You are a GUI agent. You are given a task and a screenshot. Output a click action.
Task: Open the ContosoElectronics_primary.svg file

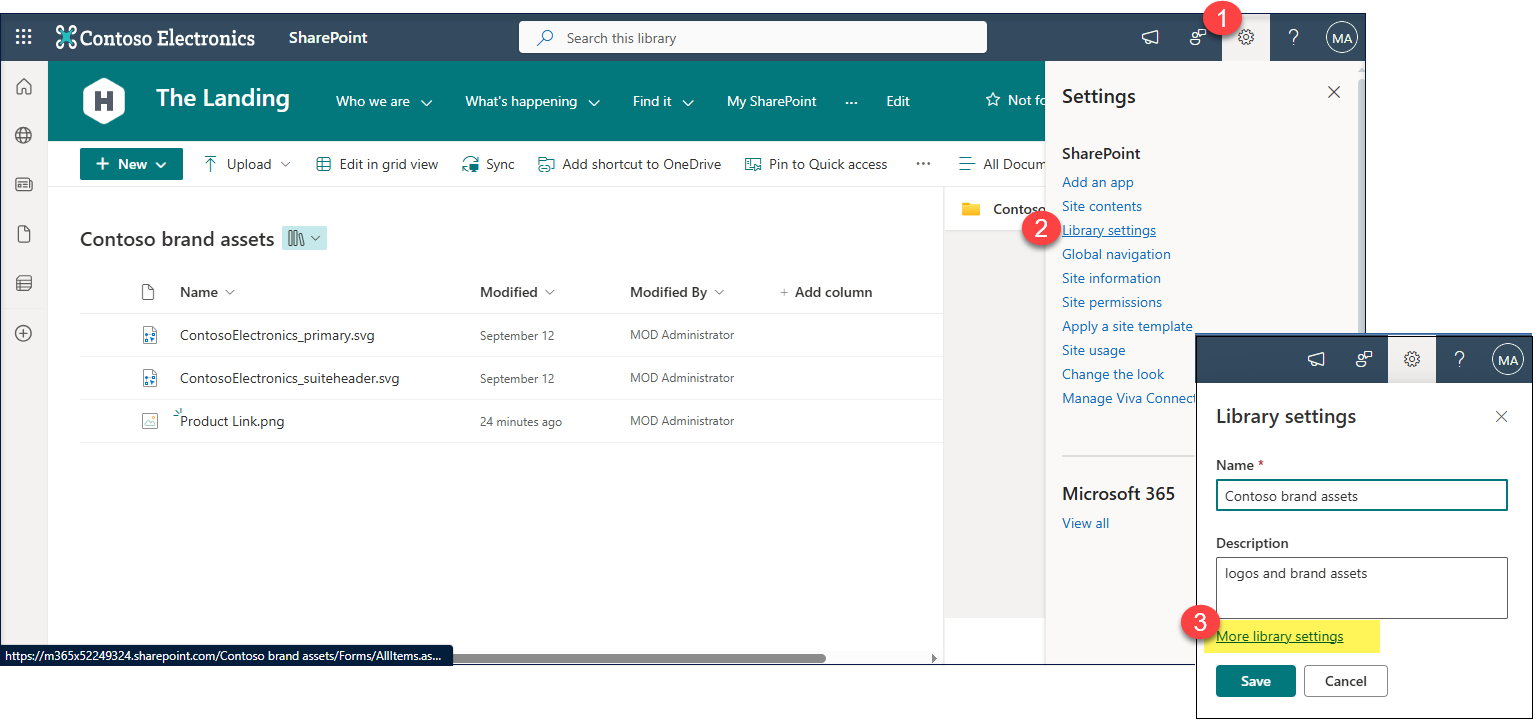[277, 336]
